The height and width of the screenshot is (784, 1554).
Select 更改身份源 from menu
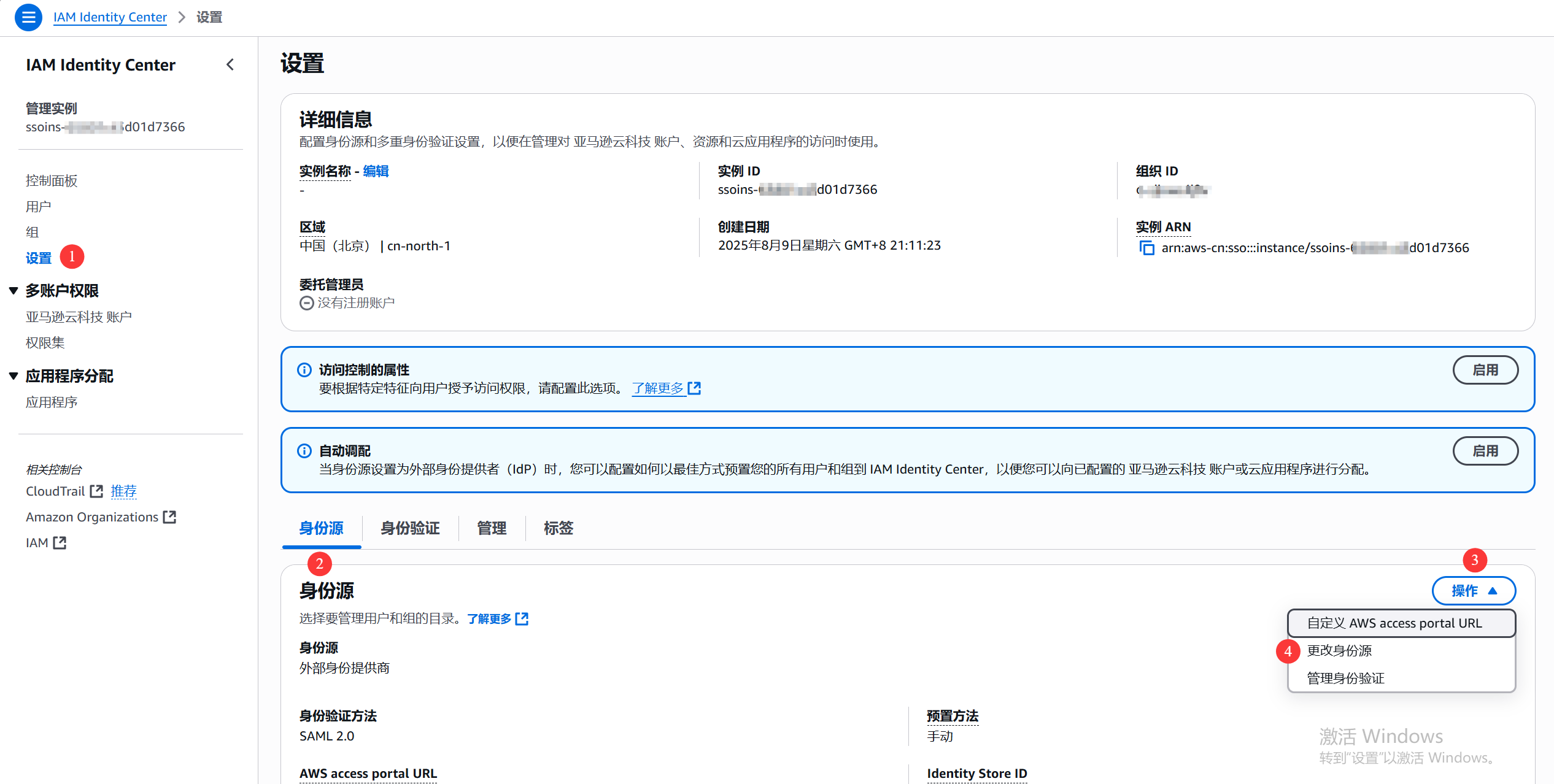pos(1339,650)
